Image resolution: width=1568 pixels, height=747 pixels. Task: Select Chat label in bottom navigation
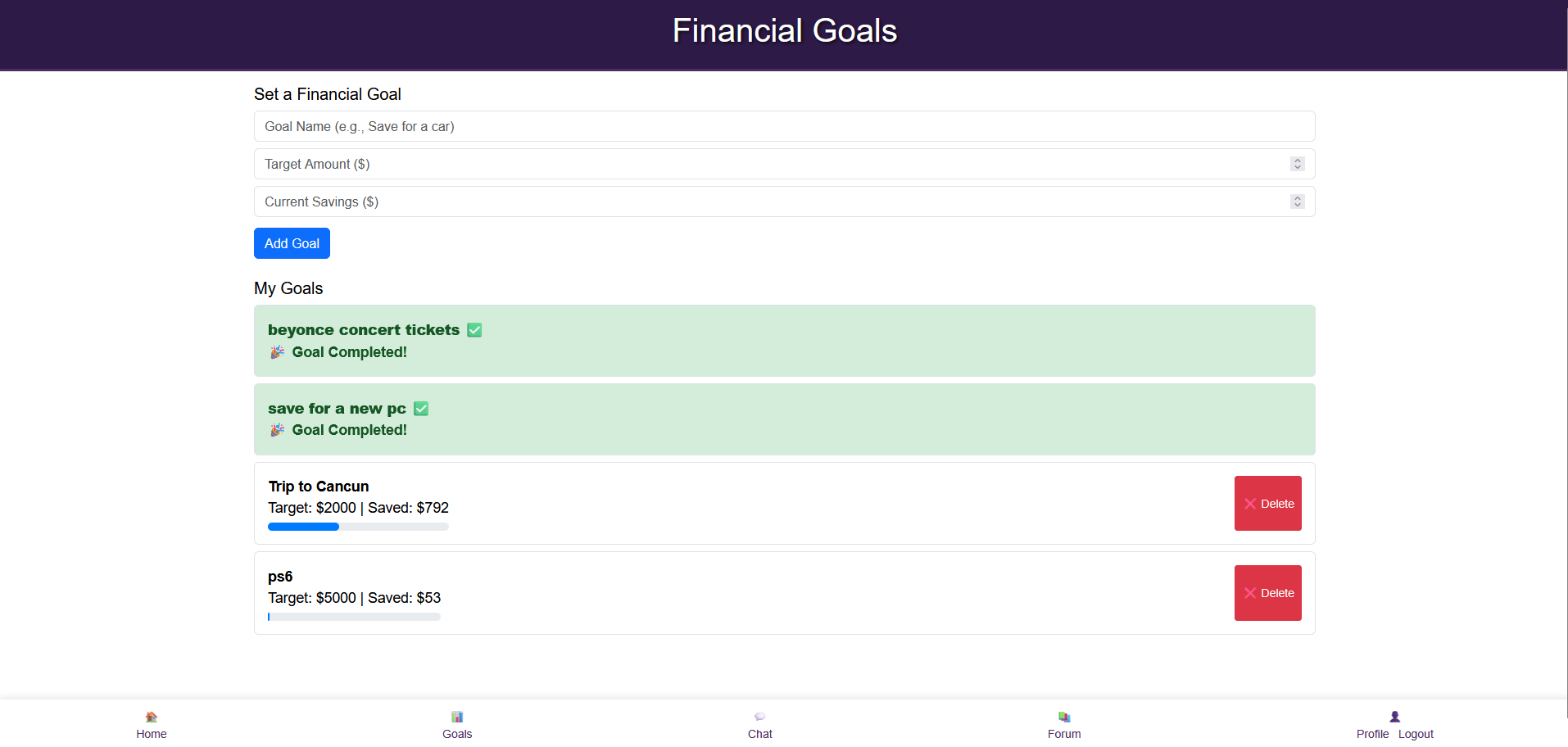tap(759, 734)
